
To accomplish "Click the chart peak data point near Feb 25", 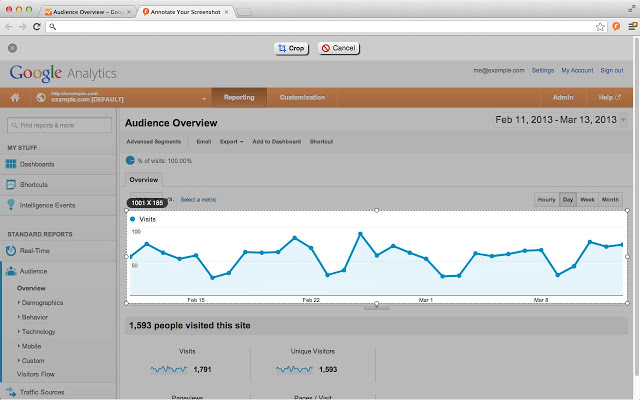I will [360, 234].
